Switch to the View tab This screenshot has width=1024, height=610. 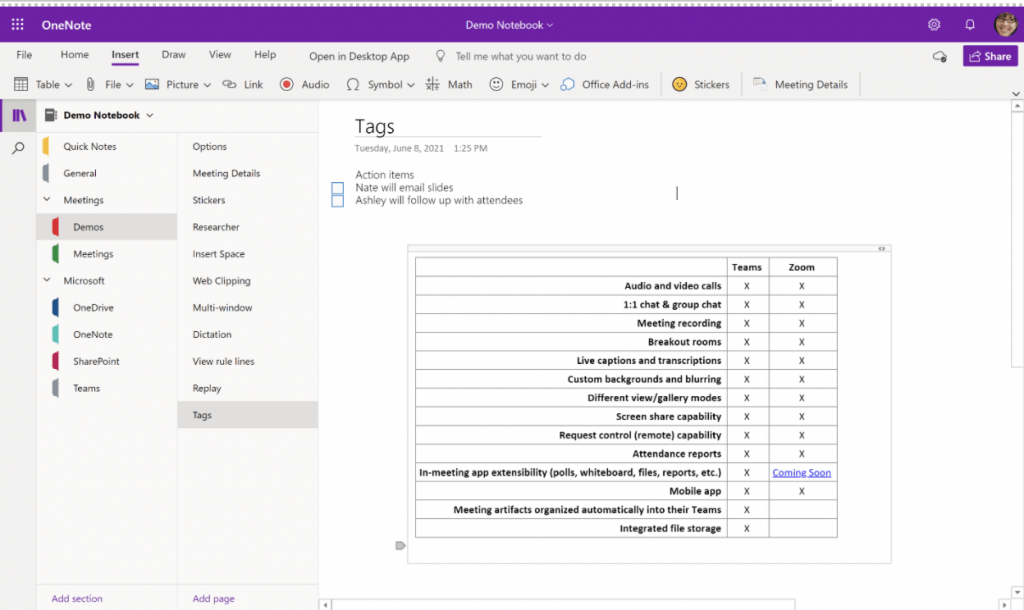(219, 55)
